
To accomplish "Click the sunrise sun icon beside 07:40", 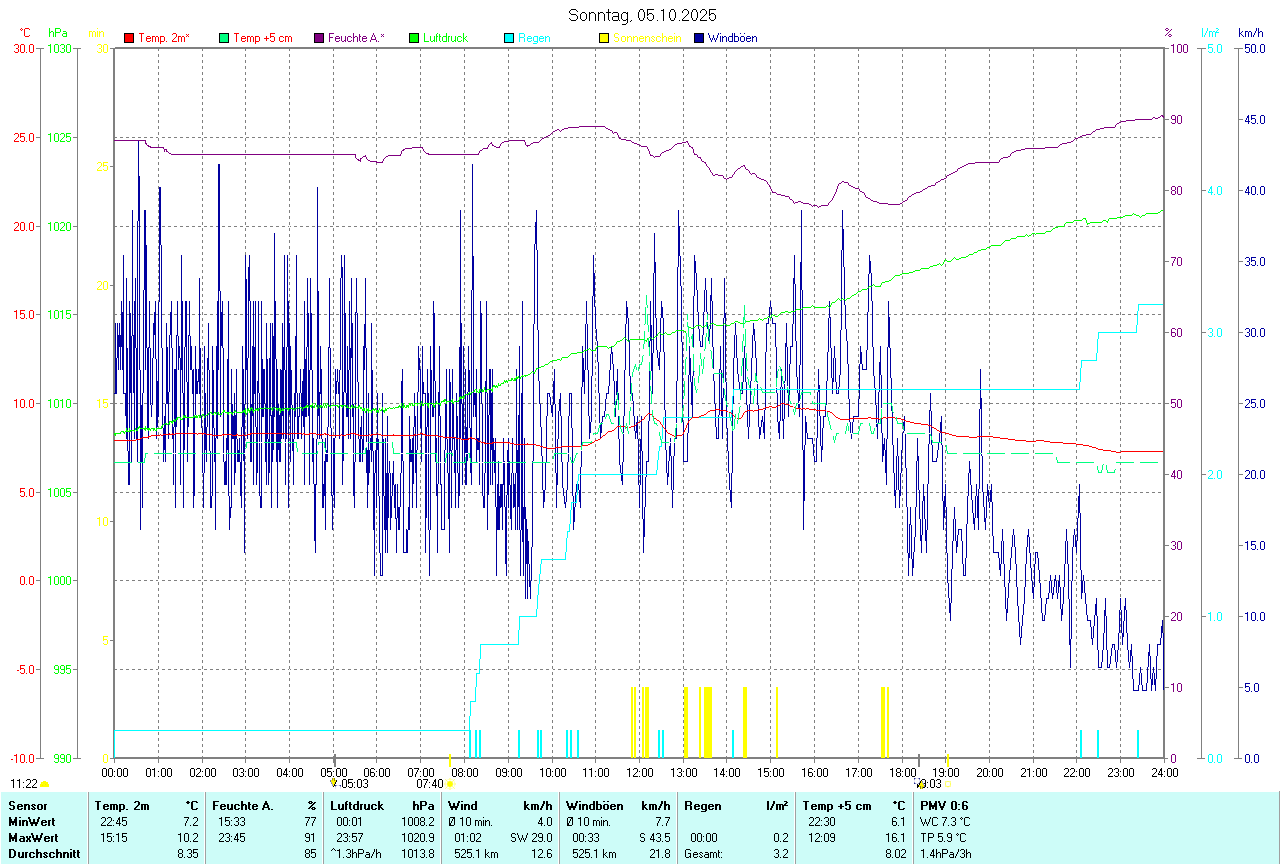I will pos(451,785).
